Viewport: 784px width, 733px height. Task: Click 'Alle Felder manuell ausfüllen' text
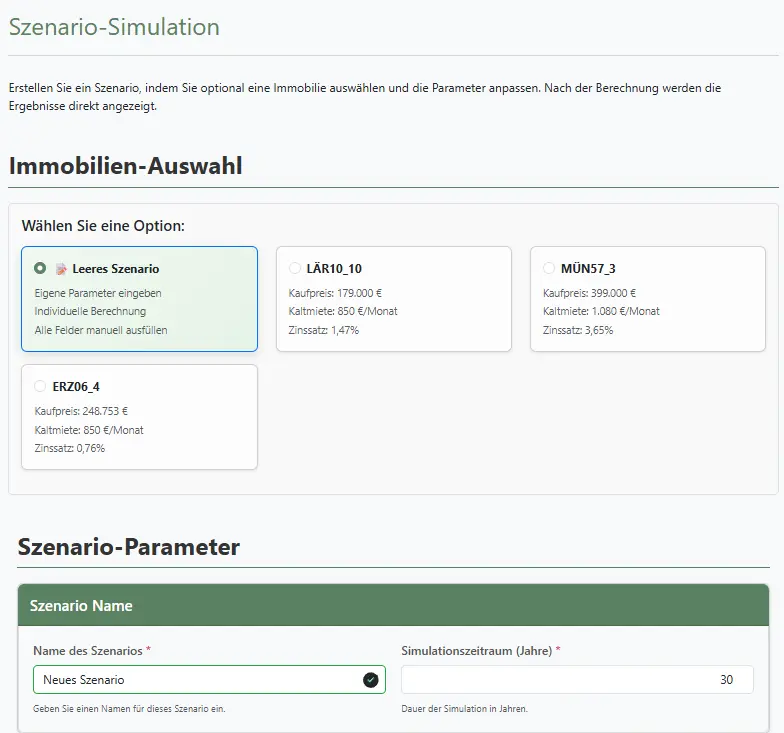tap(101, 330)
